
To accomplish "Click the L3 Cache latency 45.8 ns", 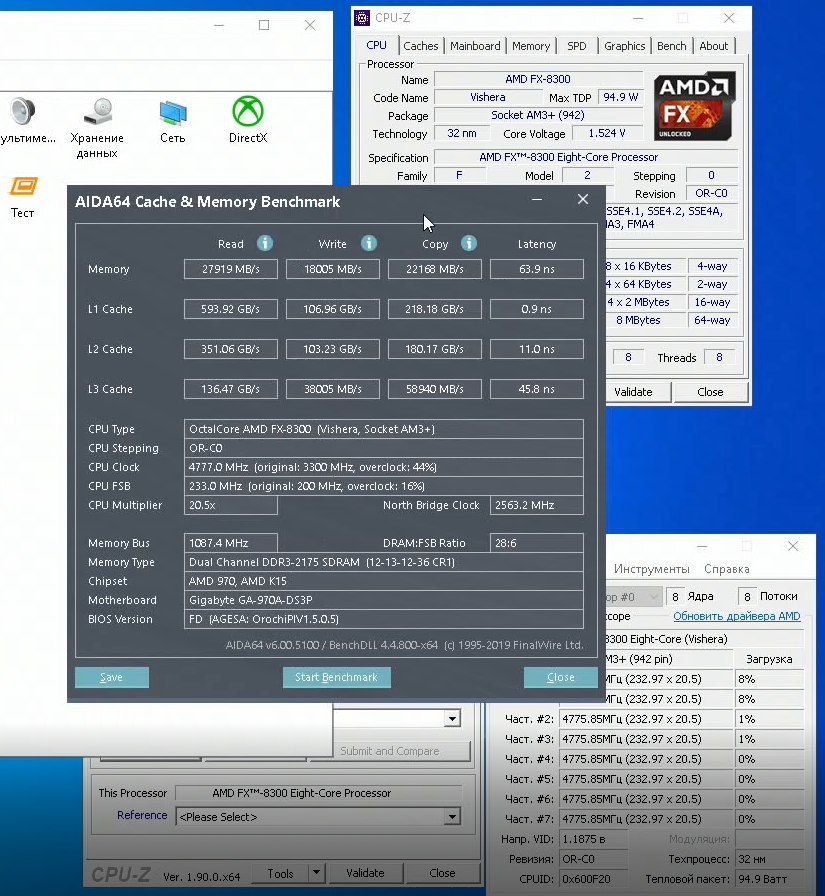I will tap(536, 389).
